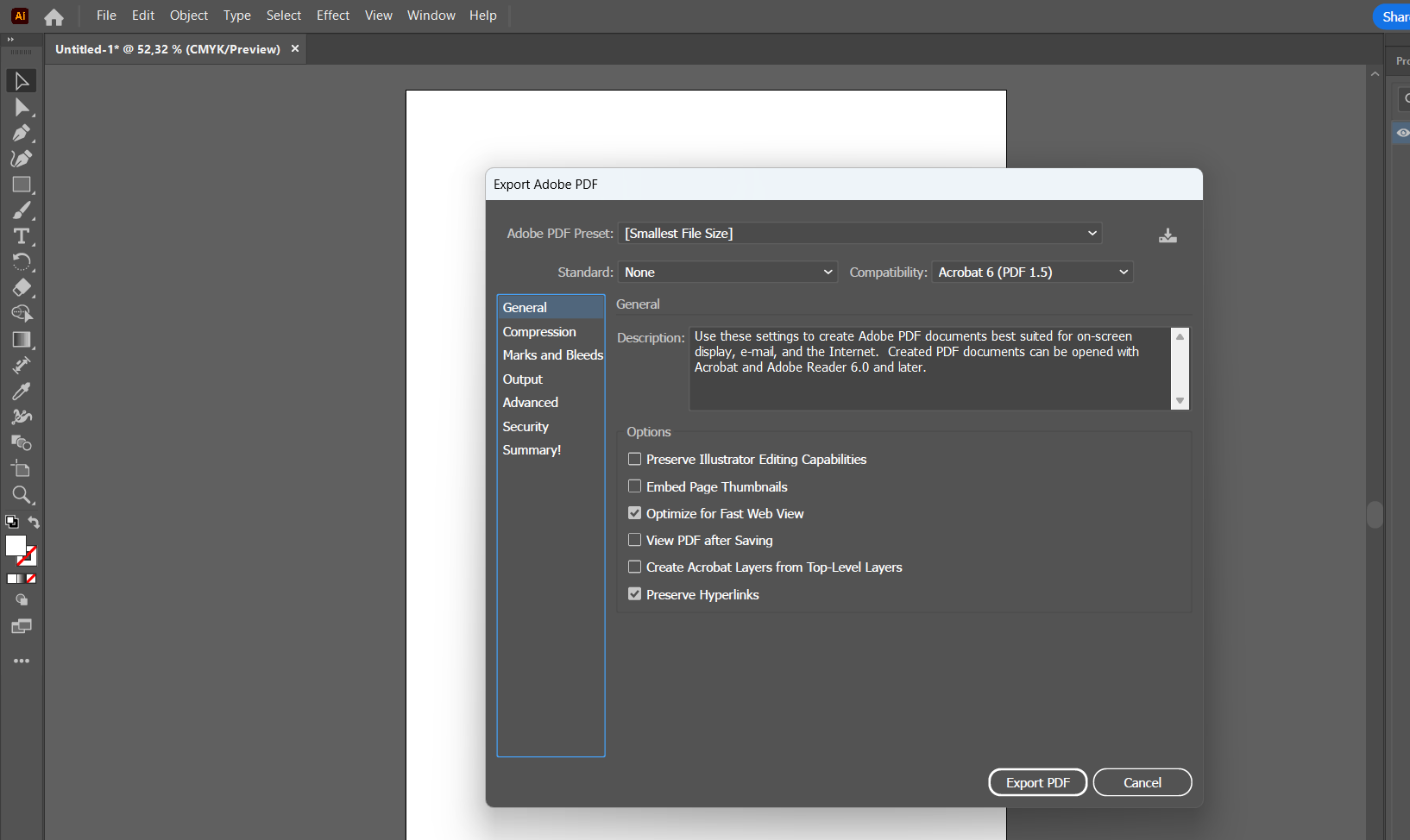The width and height of the screenshot is (1410, 840).
Task: Select the Zoom magnifier tool
Action: point(22,495)
